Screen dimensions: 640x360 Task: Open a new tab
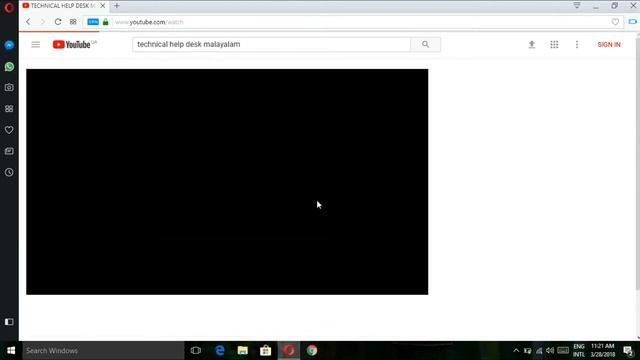pos(117,6)
